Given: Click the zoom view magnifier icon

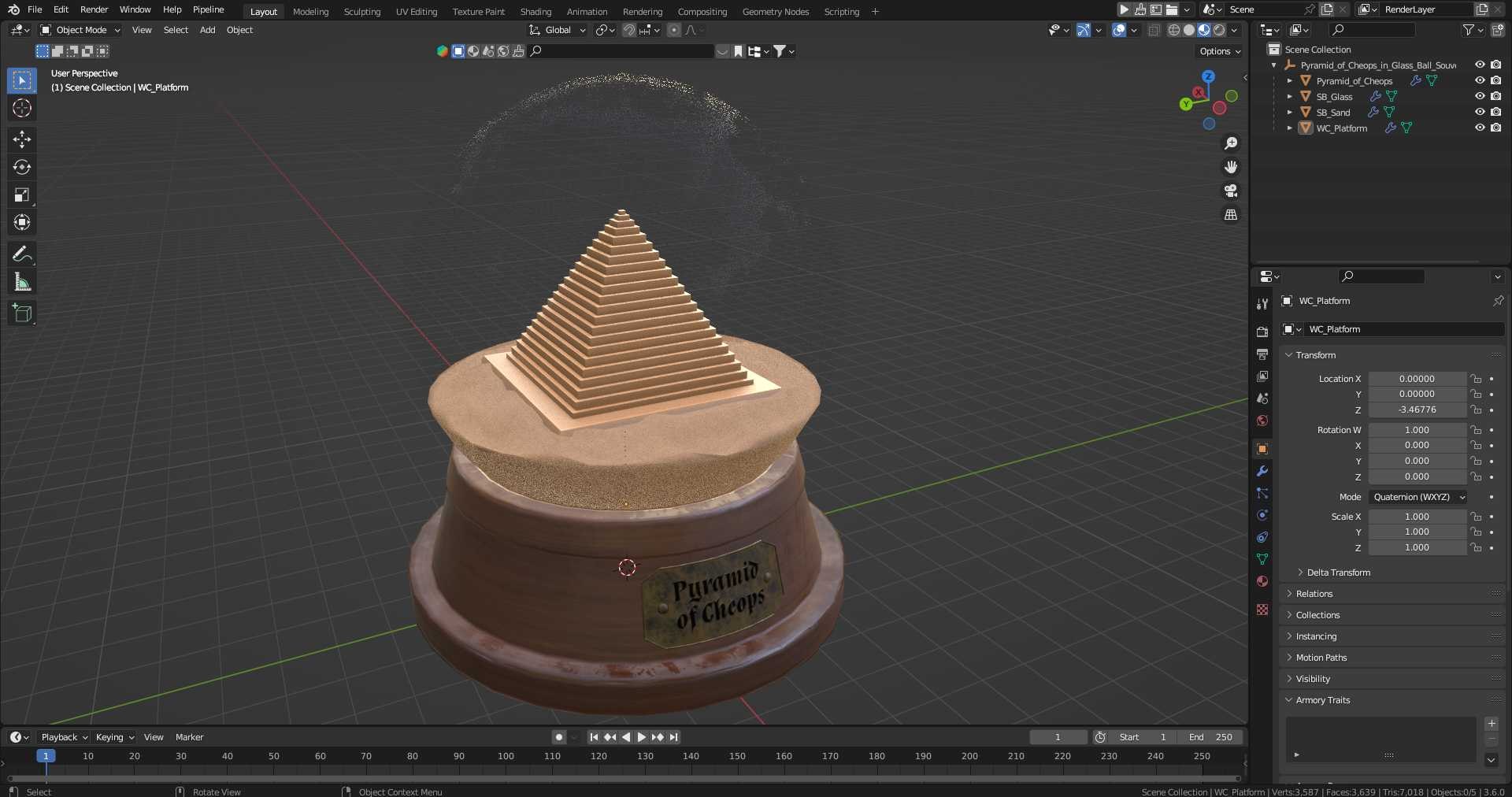Looking at the screenshot, I should tap(1231, 143).
